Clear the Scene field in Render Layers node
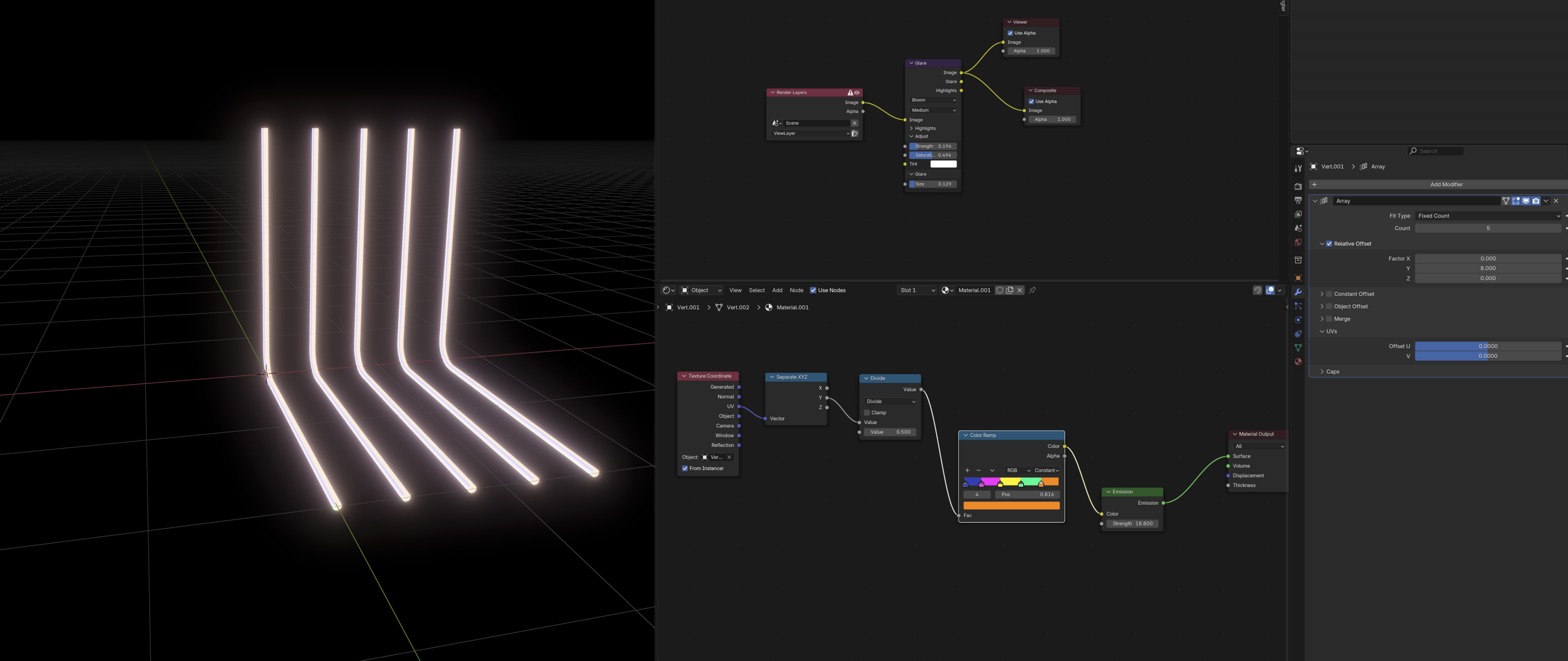This screenshot has width=1568, height=661. [855, 123]
